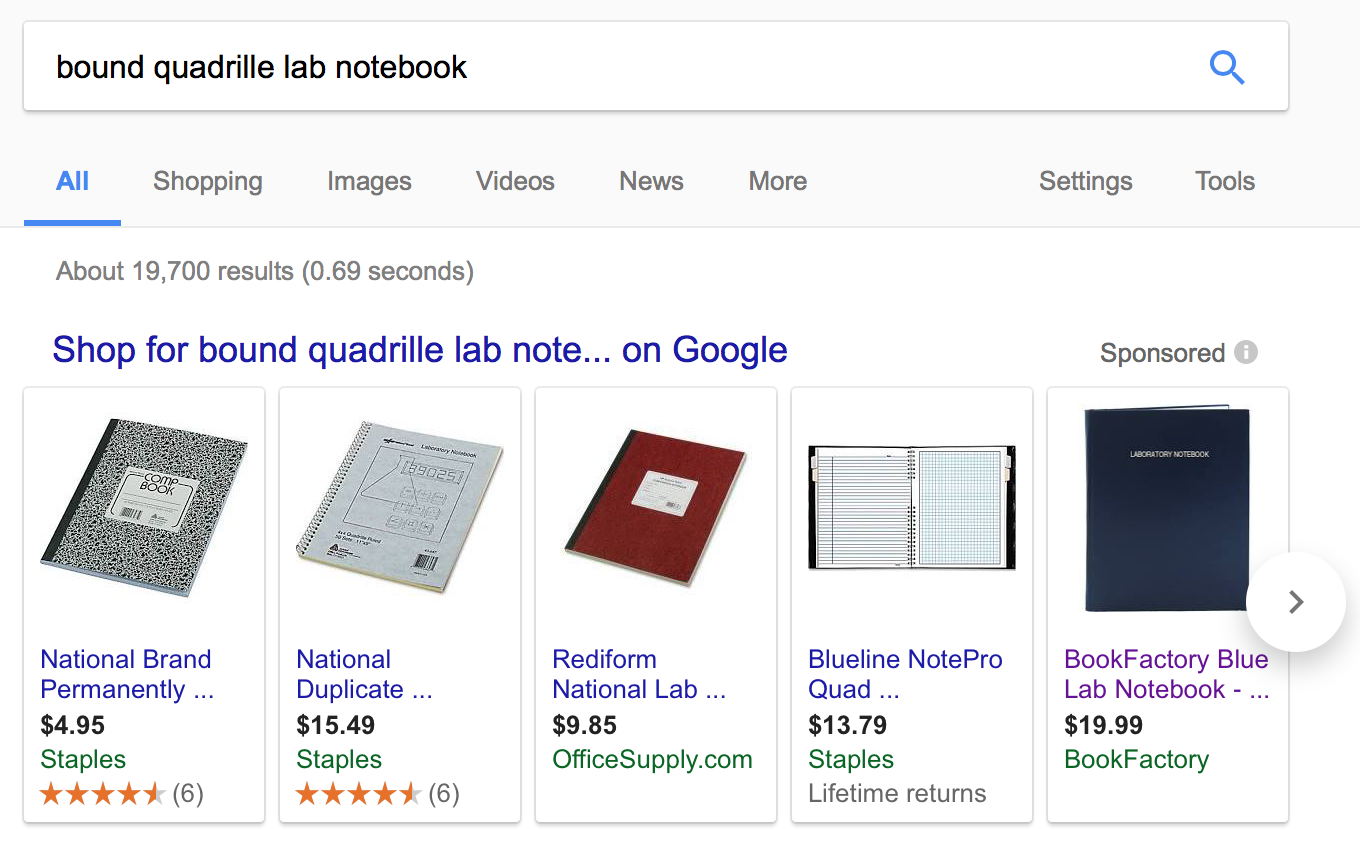Click star rating on National Duplicate

[358, 794]
